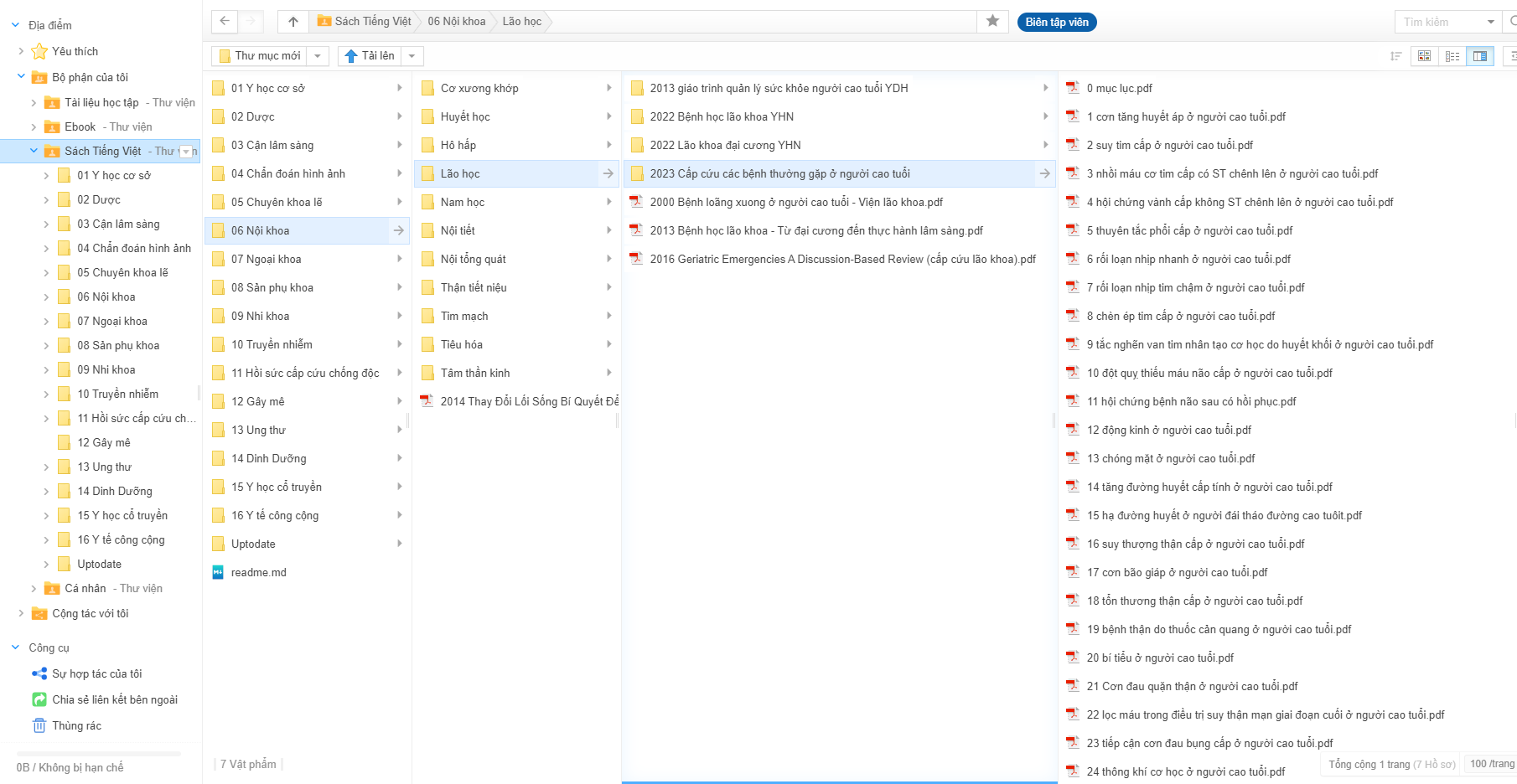1517x784 pixels.
Task: Select Lão học in the breadcrumb
Action: pos(522,22)
